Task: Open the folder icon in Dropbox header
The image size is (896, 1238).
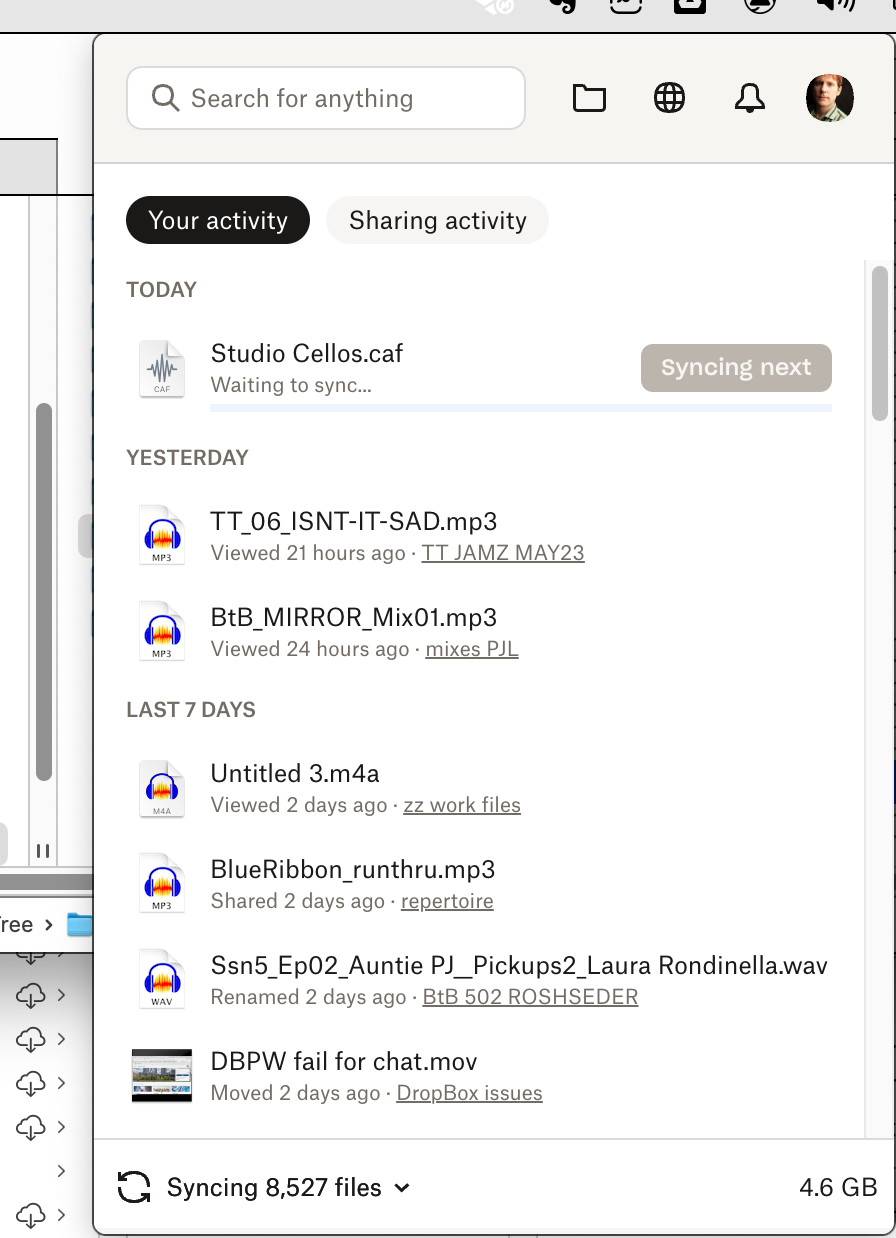Action: pos(589,98)
